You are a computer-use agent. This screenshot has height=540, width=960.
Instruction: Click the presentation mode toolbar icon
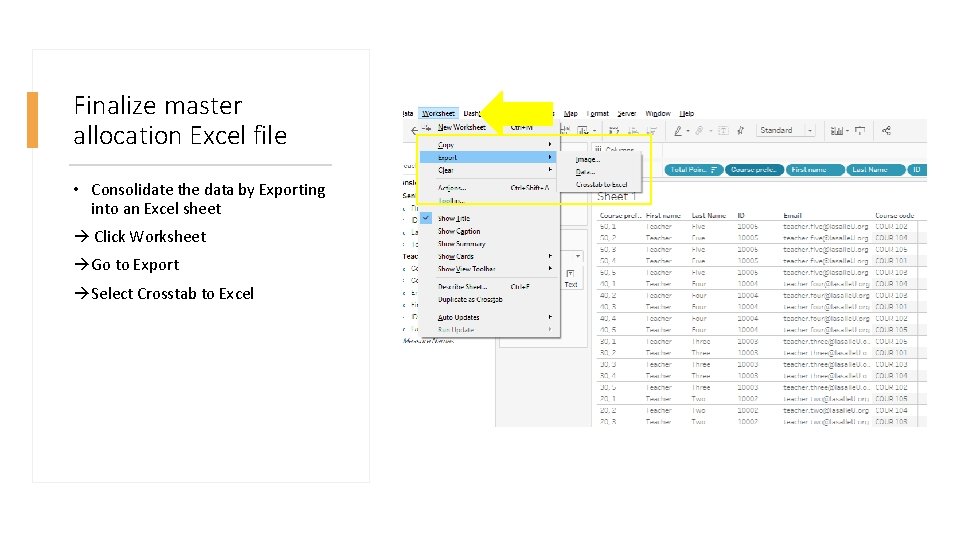coord(860,130)
